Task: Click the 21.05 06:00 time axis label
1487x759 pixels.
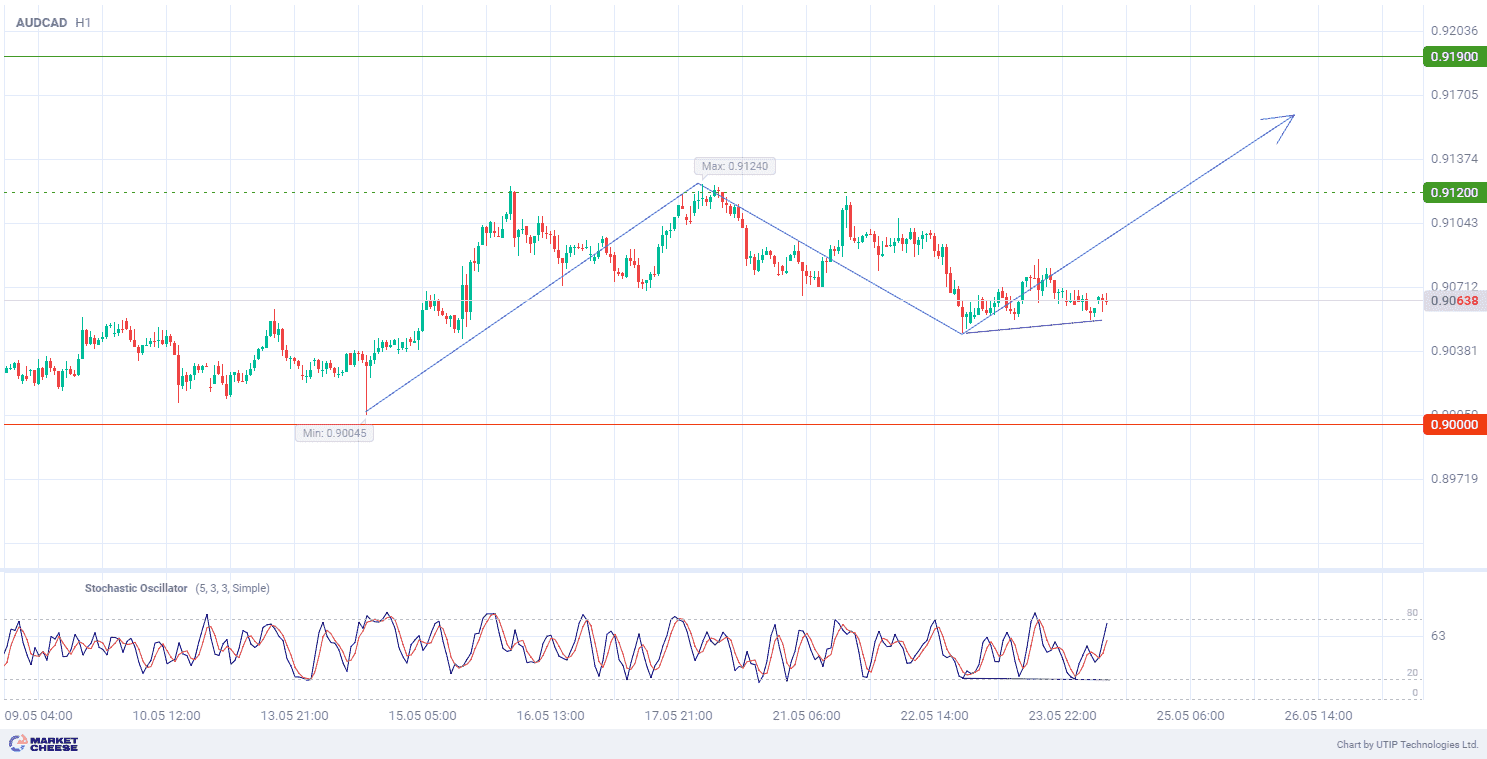Action: pos(806,716)
